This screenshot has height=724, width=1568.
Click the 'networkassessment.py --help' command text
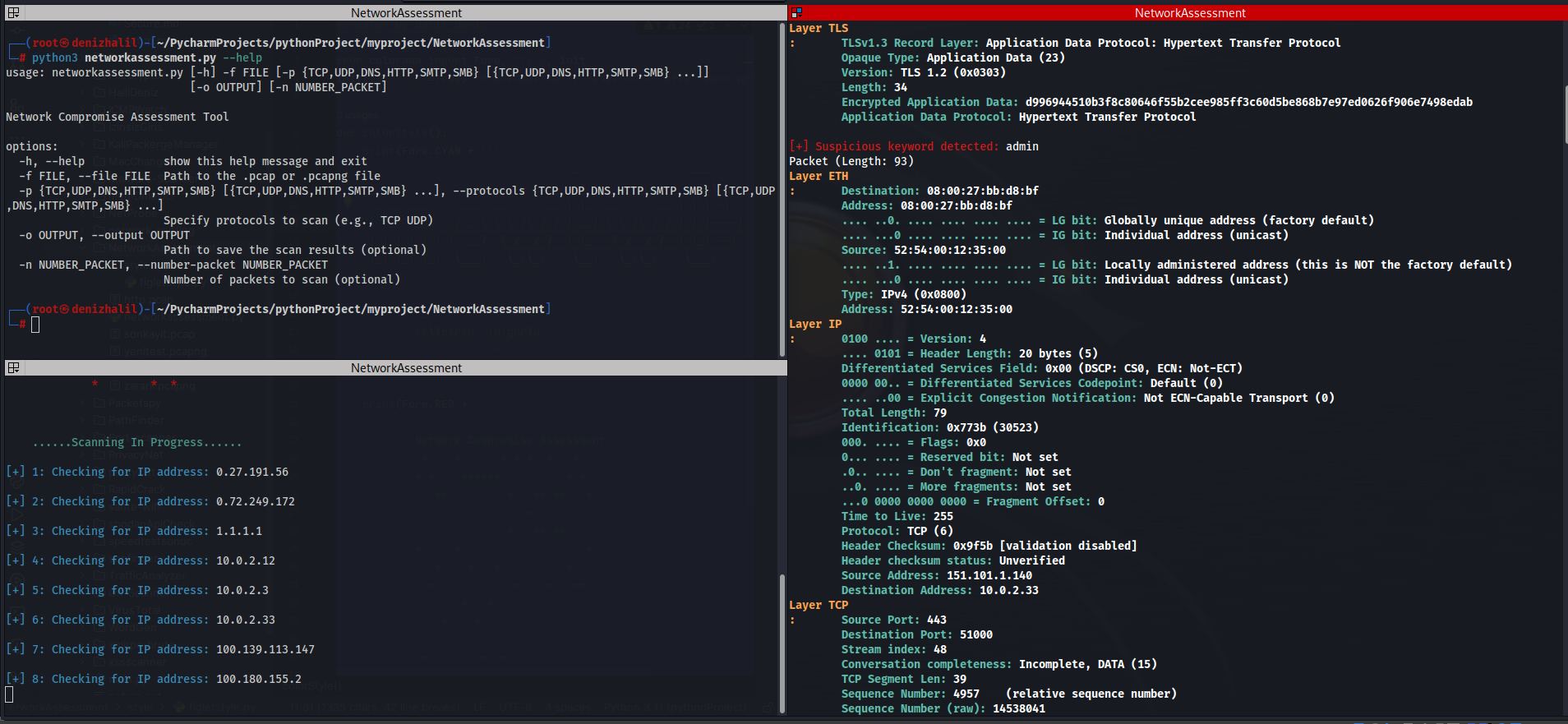click(x=173, y=58)
